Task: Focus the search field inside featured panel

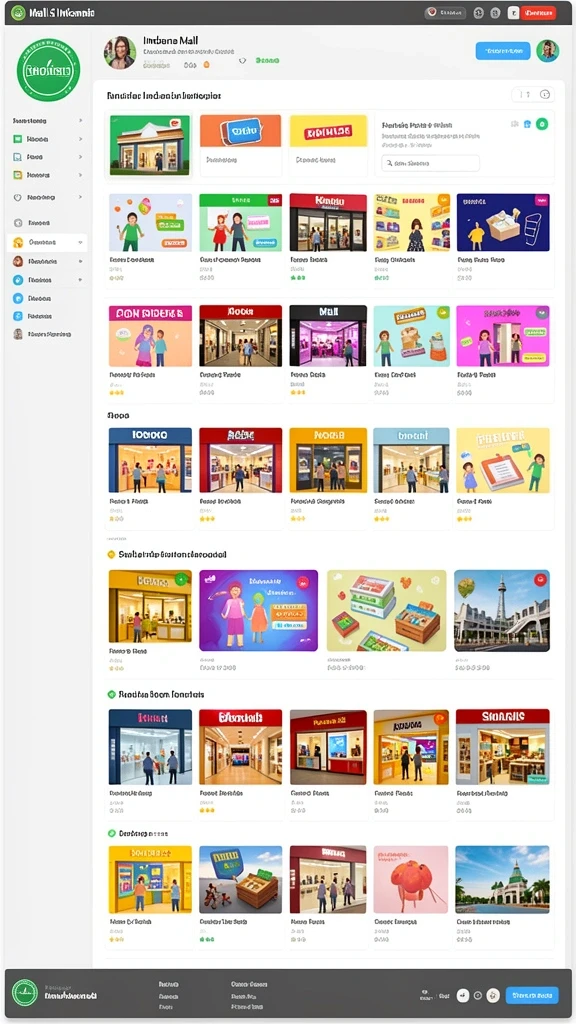Action: 430,163
